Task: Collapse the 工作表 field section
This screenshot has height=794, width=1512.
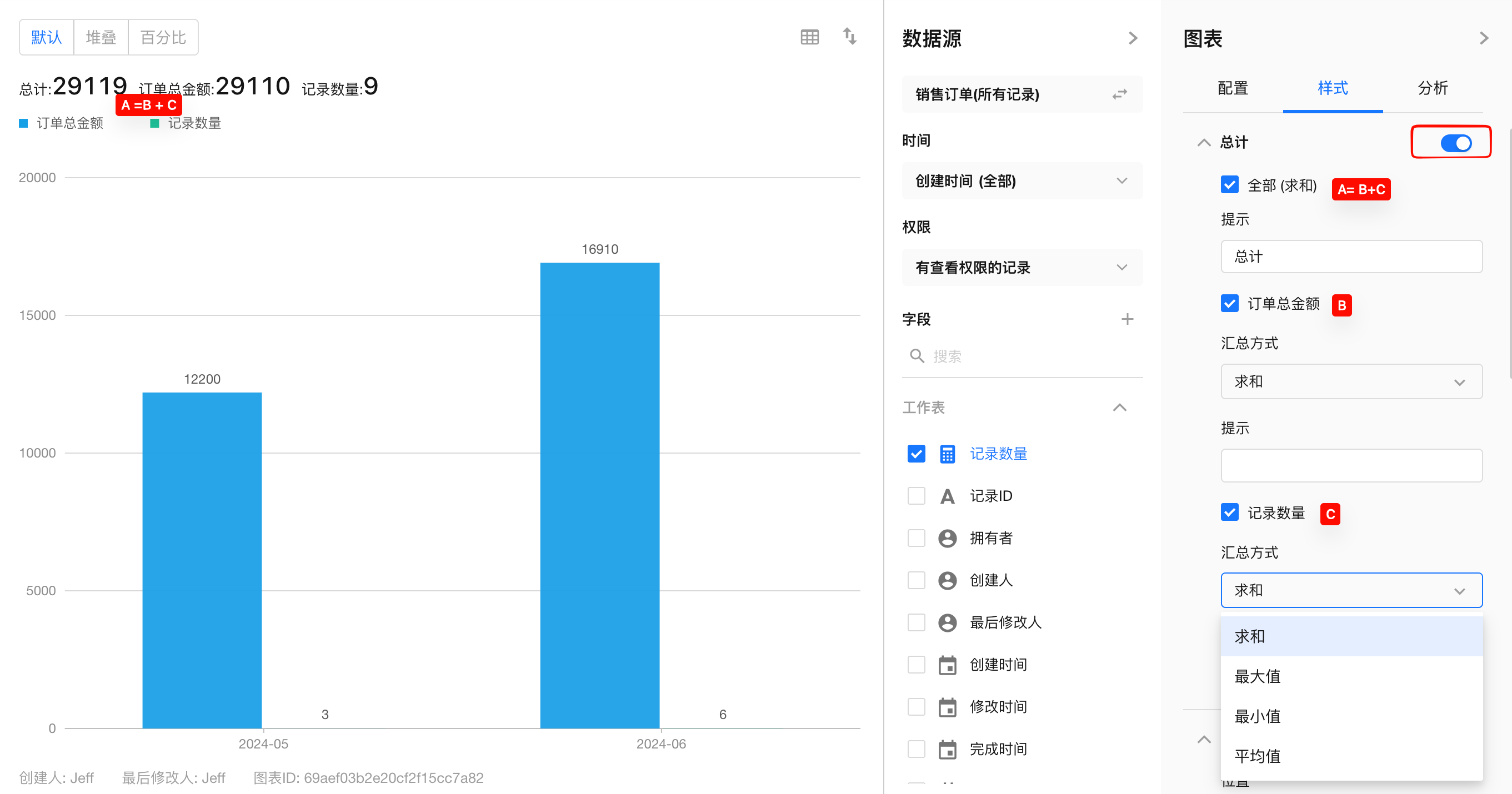Action: pyautogui.click(x=1119, y=407)
